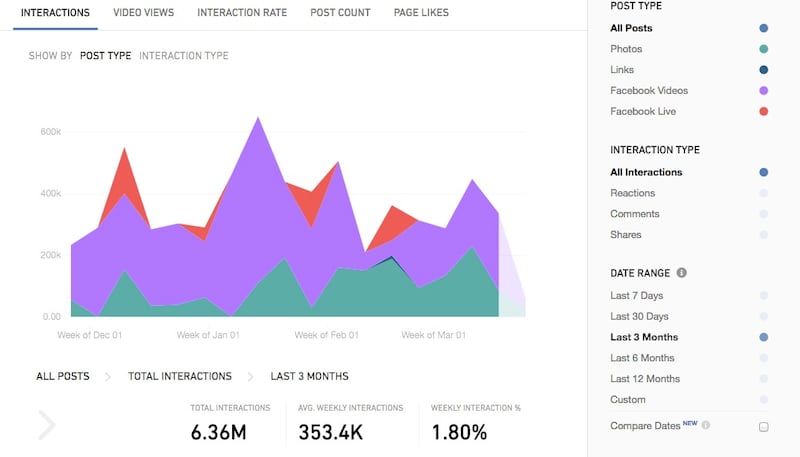800x457 pixels.
Task: Select the Last 7 Days radio option
Action: coord(763,296)
